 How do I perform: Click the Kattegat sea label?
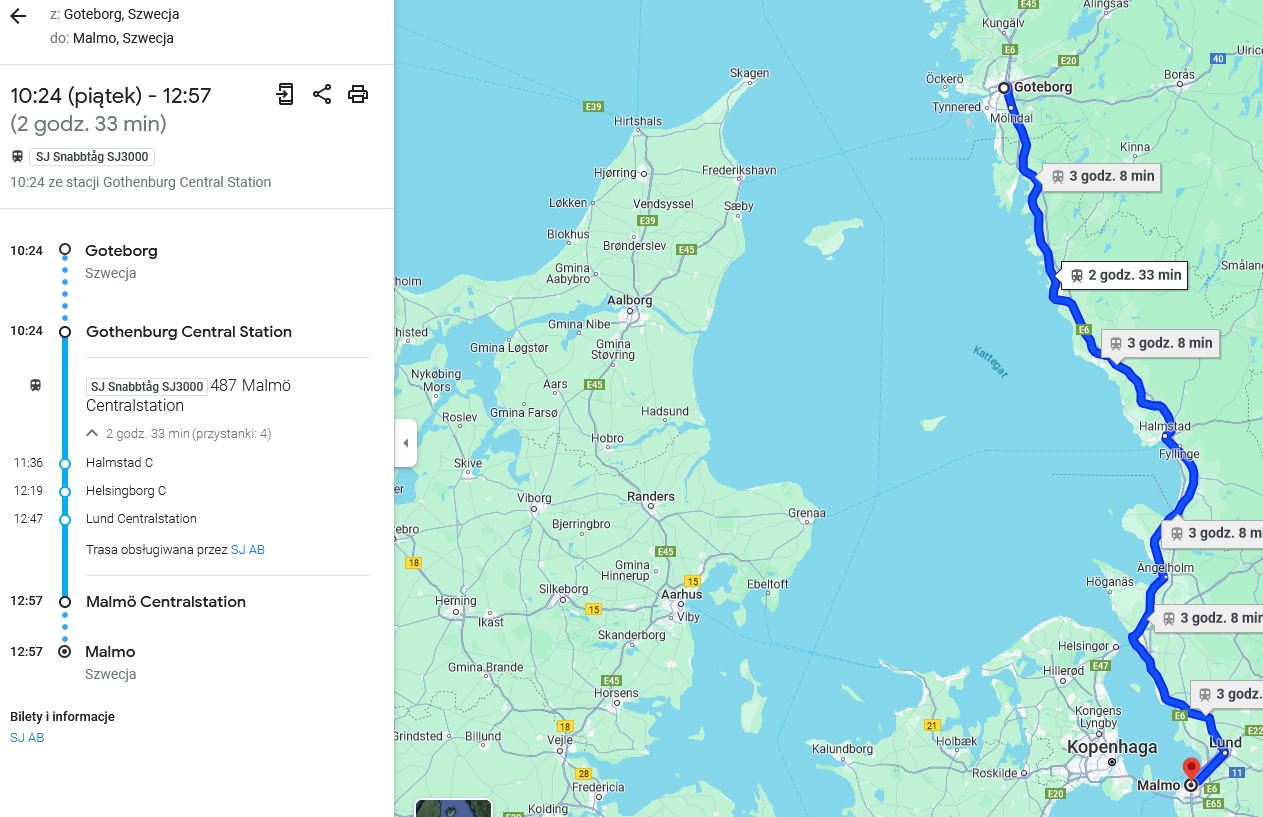(990, 361)
